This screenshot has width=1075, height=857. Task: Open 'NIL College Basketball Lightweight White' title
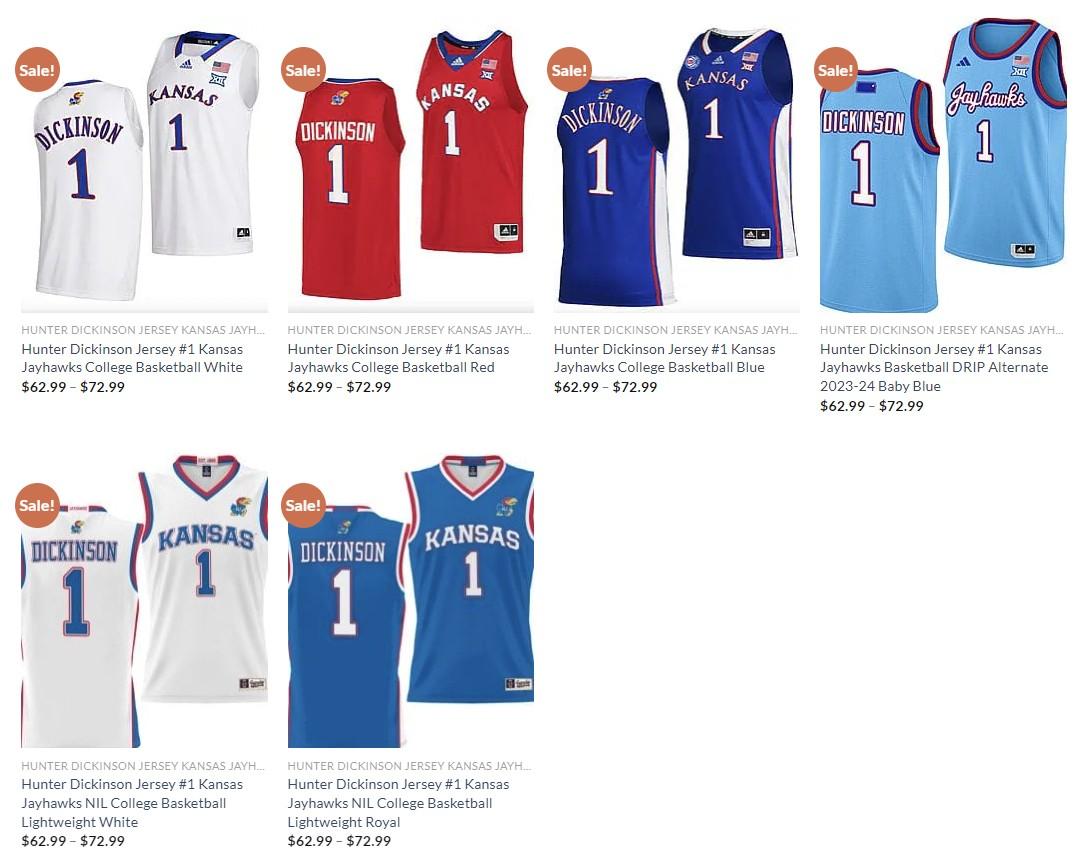132,803
